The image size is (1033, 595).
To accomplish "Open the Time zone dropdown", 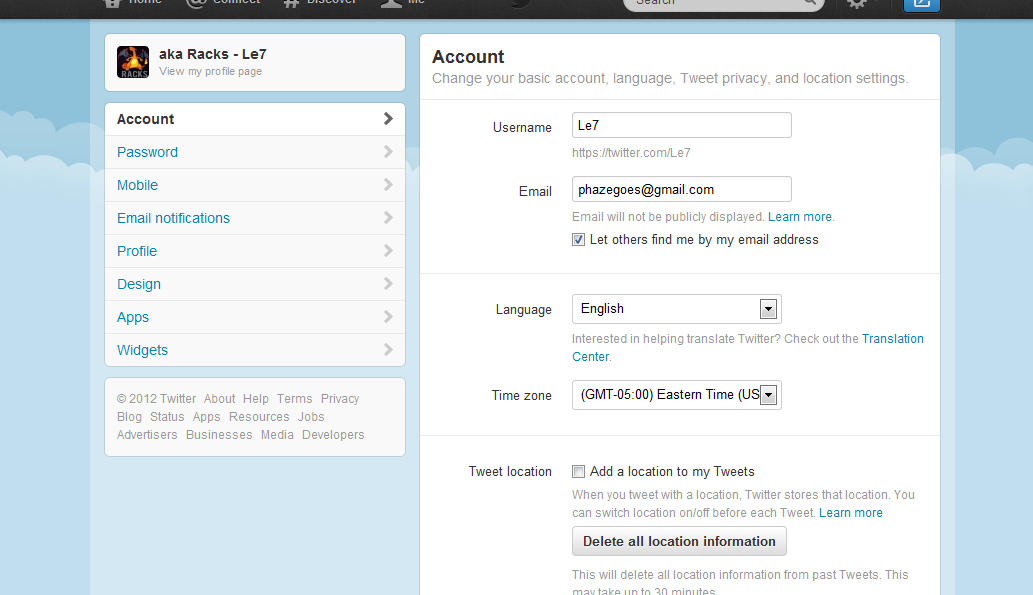I will click(x=677, y=395).
